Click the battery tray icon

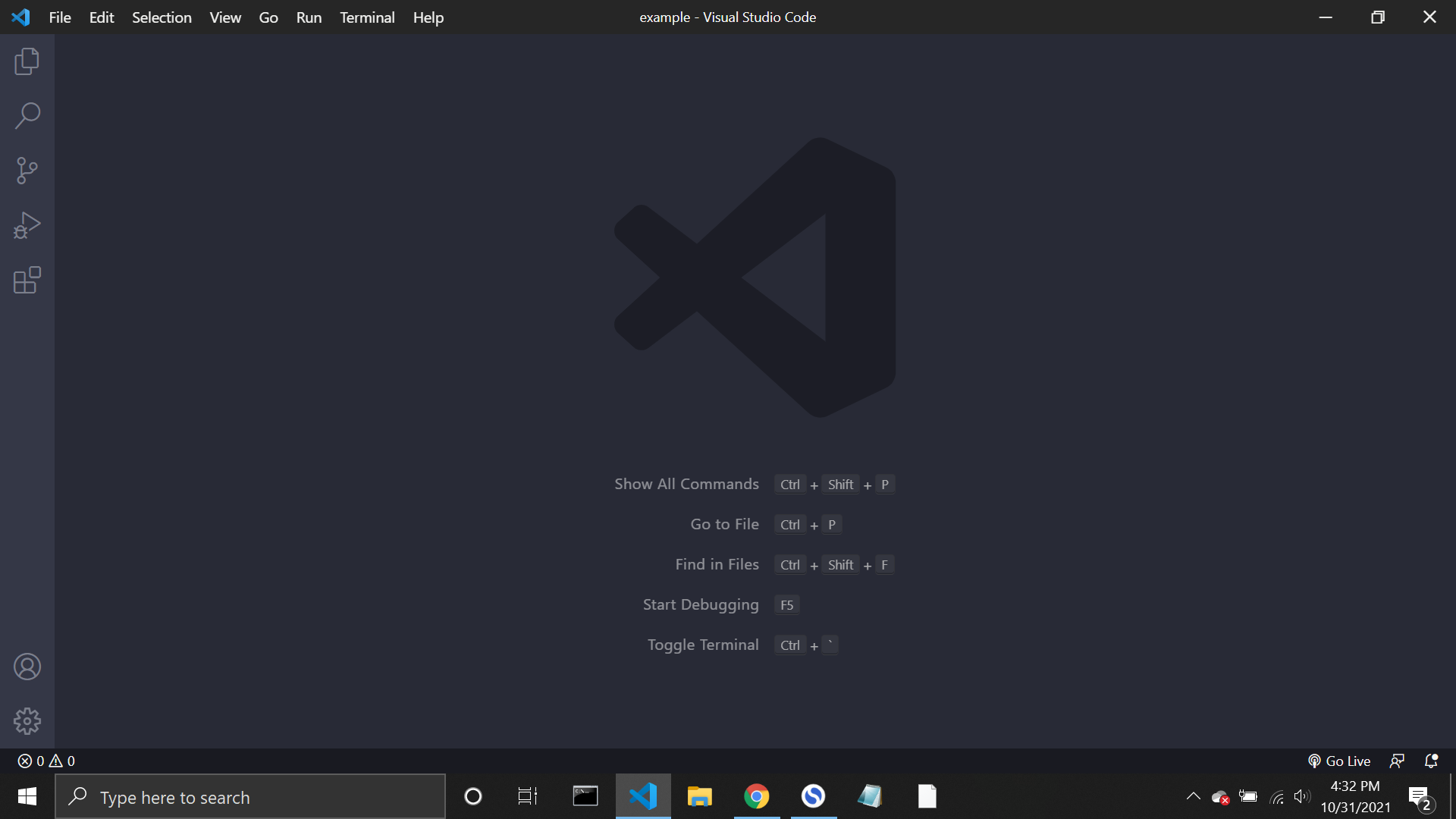click(x=1248, y=796)
